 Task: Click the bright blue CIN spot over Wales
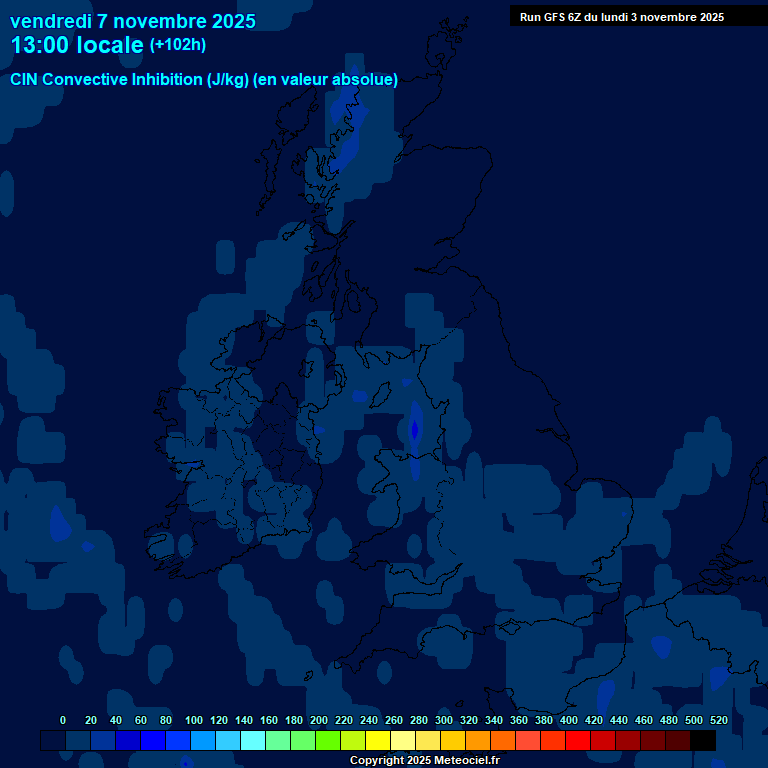(414, 429)
